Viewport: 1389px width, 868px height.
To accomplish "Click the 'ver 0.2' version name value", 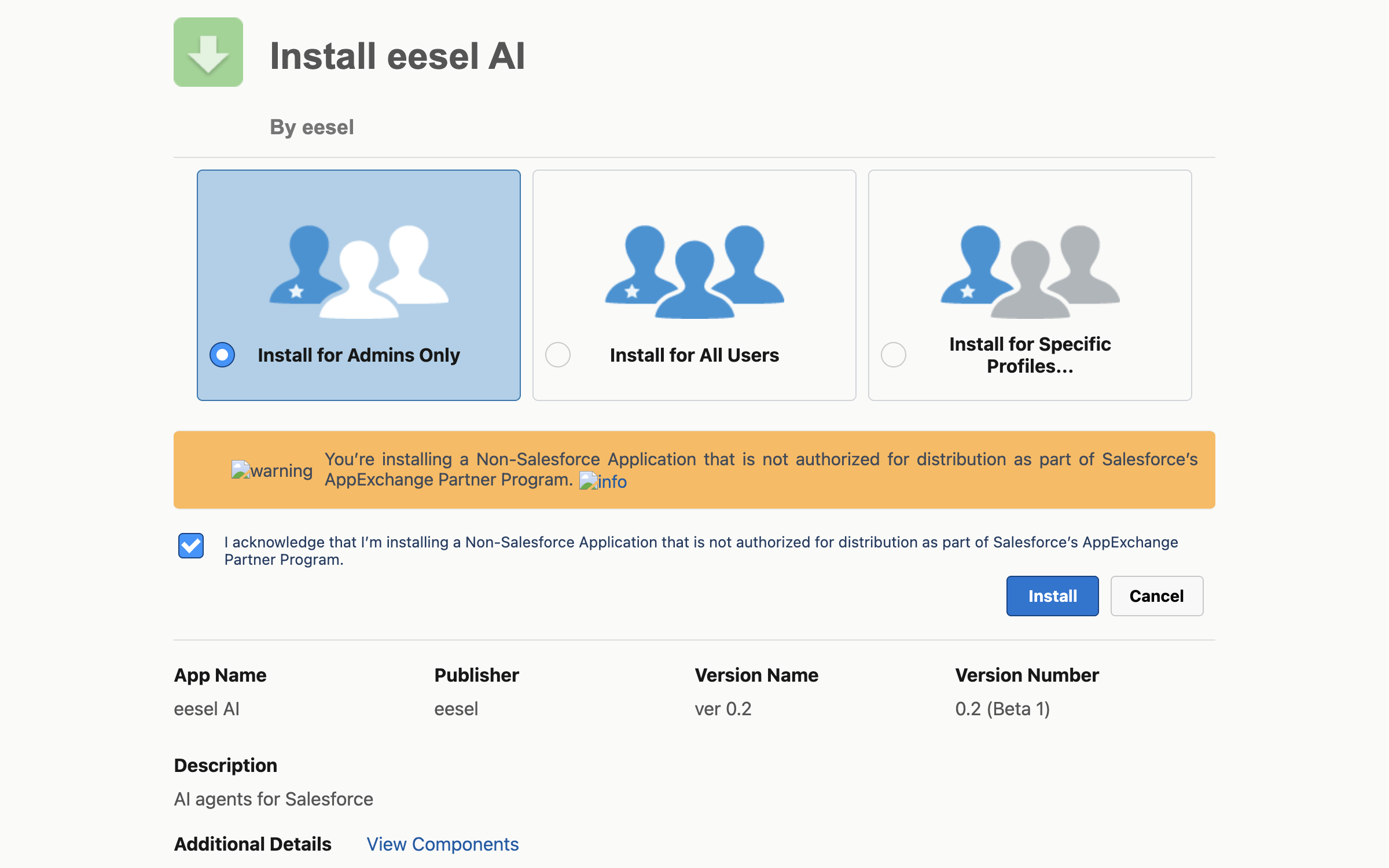I will click(x=723, y=709).
